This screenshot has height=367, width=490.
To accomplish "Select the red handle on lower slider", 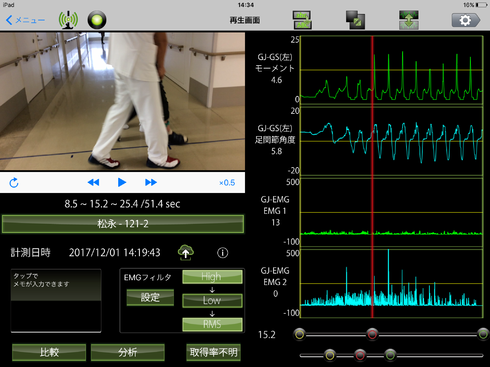I will coord(360,355).
